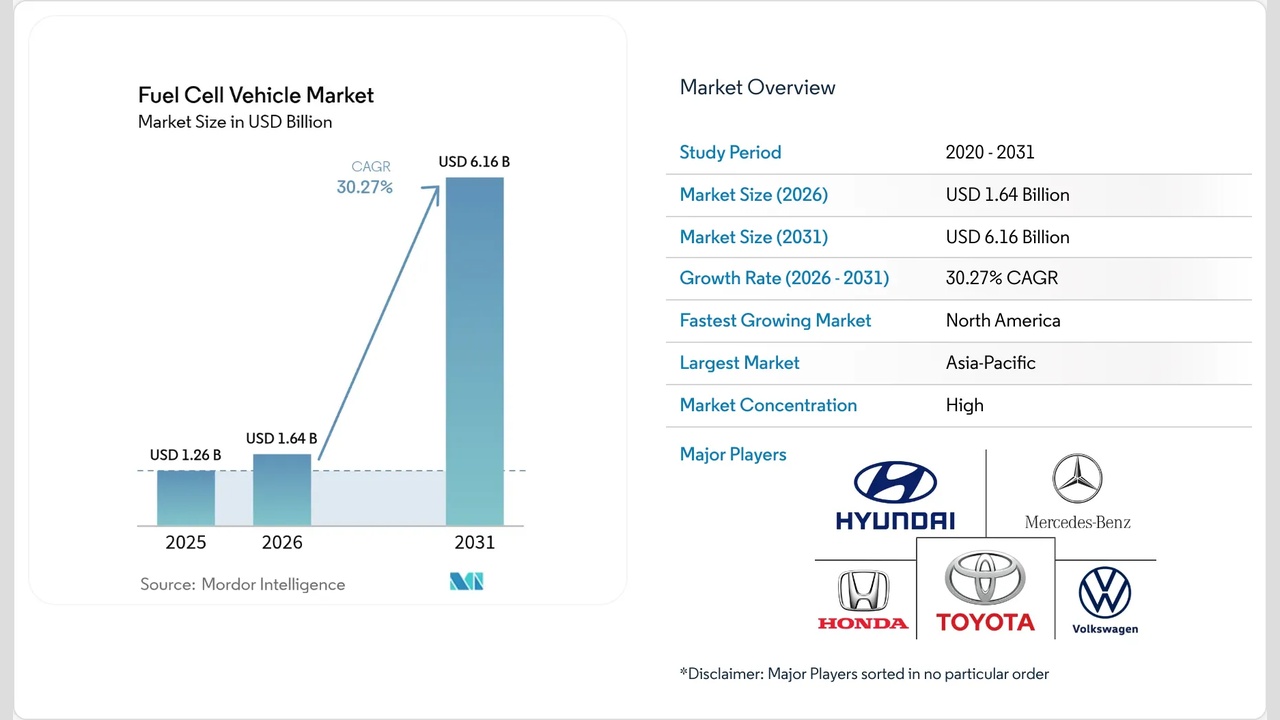Viewport: 1280px width, 720px height.
Task: Click the Fuel Cell Vehicle Market title
Action: click(x=256, y=95)
